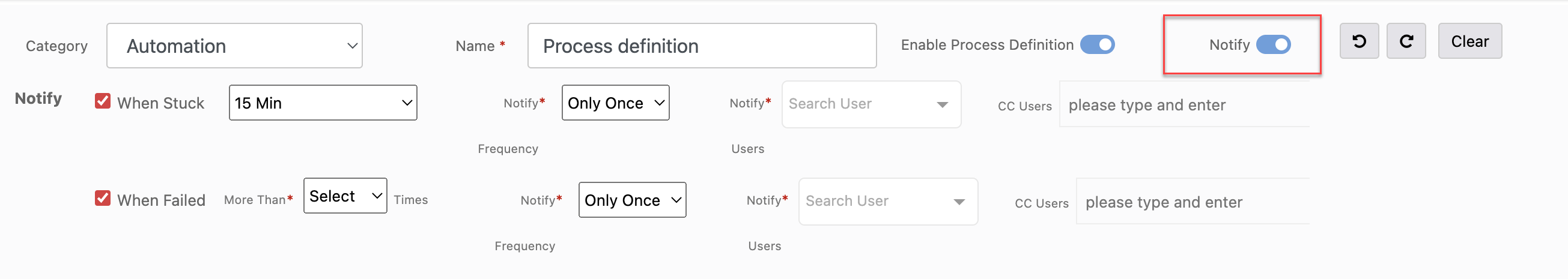1568x279 pixels.
Task: Open the Category dropdown showing Automation
Action: (x=234, y=46)
